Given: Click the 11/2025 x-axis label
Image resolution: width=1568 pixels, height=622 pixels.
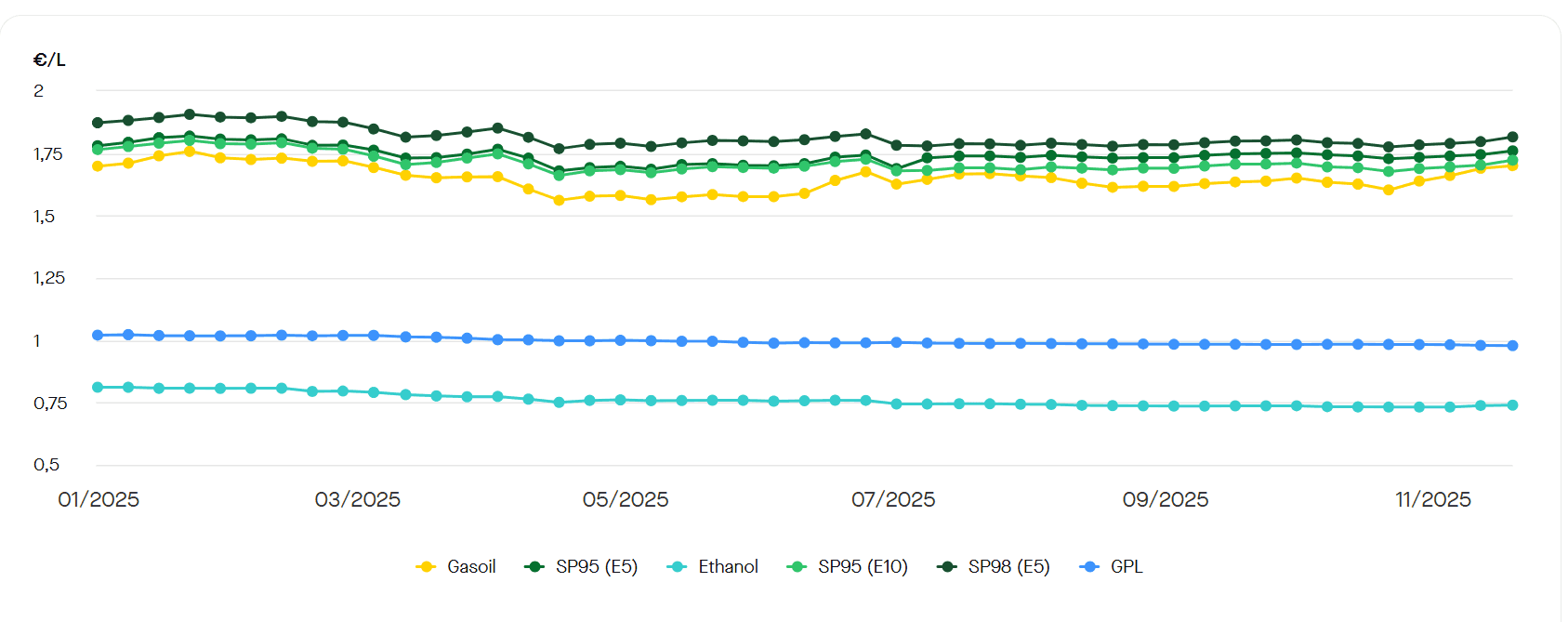Looking at the screenshot, I should [x=1433, y=500].
